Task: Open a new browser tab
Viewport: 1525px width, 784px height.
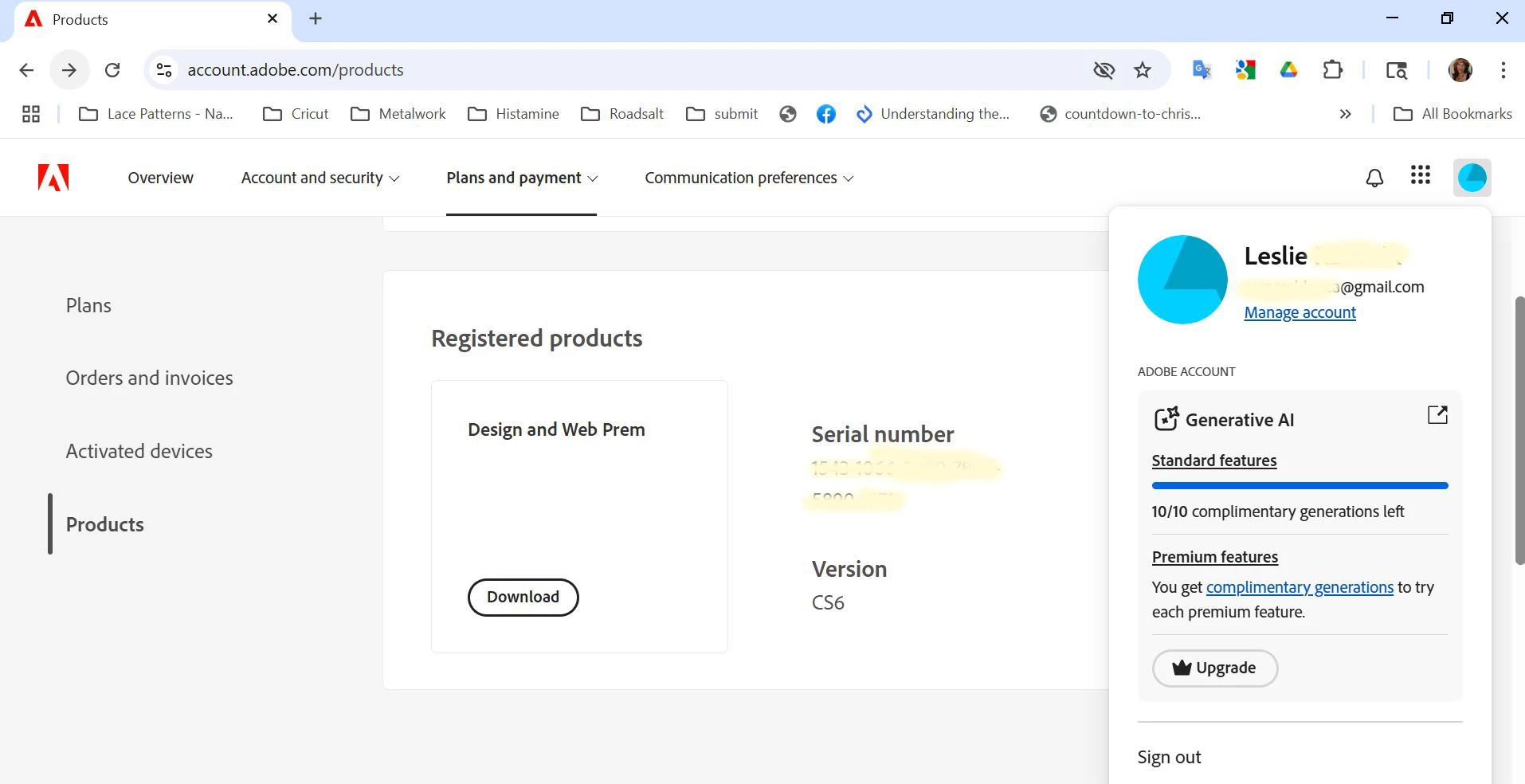Action: click(x=316, y=18)
